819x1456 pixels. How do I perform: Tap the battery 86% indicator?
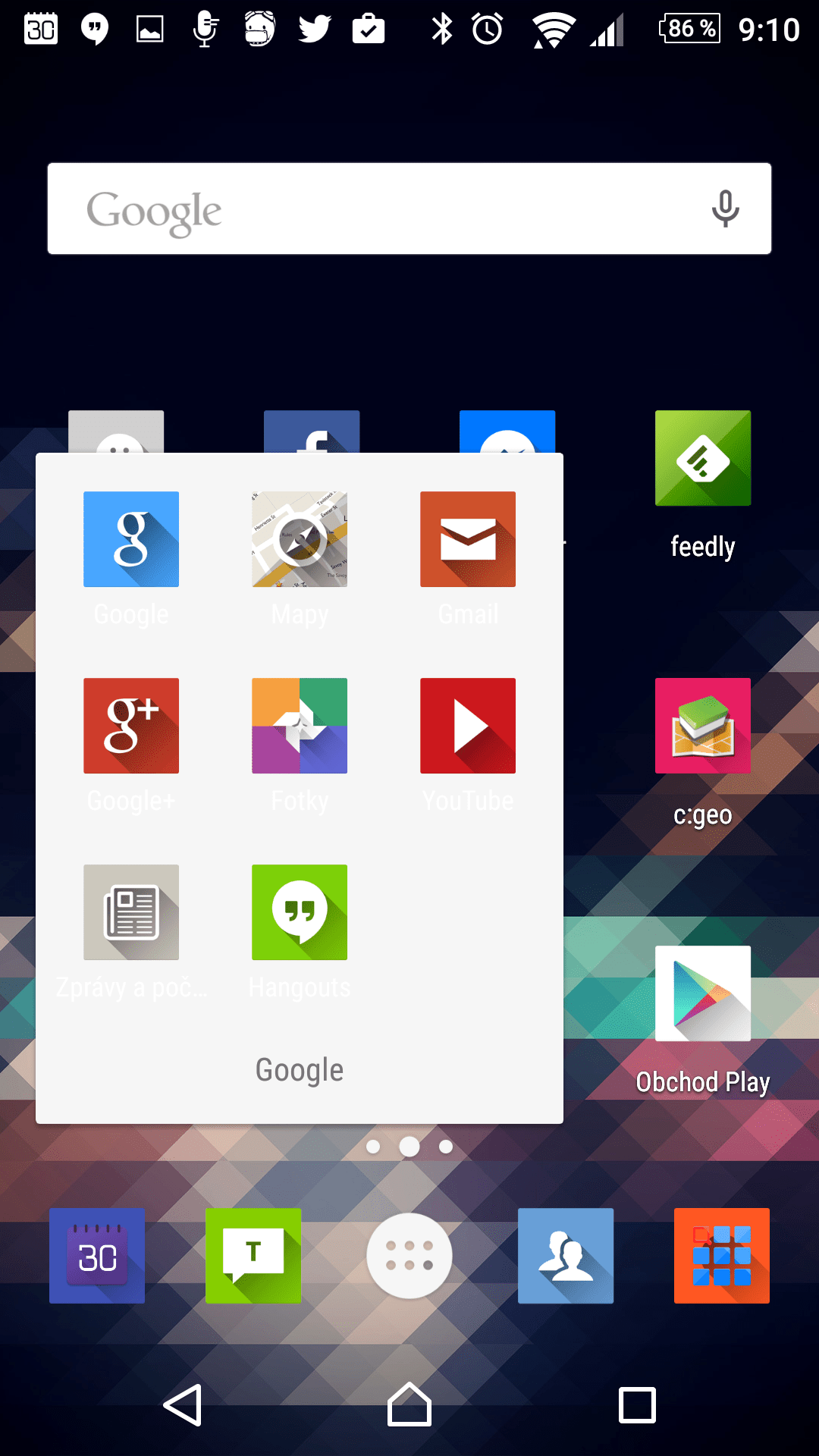coord(689,29)
